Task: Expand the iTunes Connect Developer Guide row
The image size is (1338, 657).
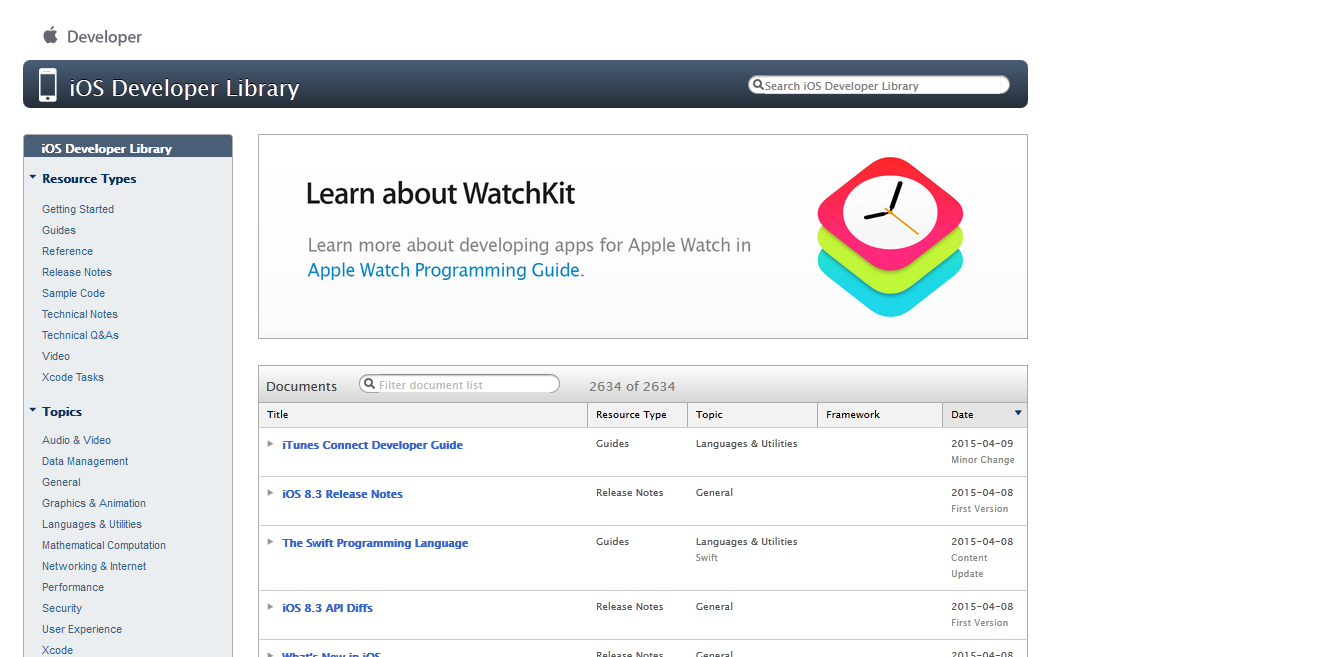Action: click(270, 444)
